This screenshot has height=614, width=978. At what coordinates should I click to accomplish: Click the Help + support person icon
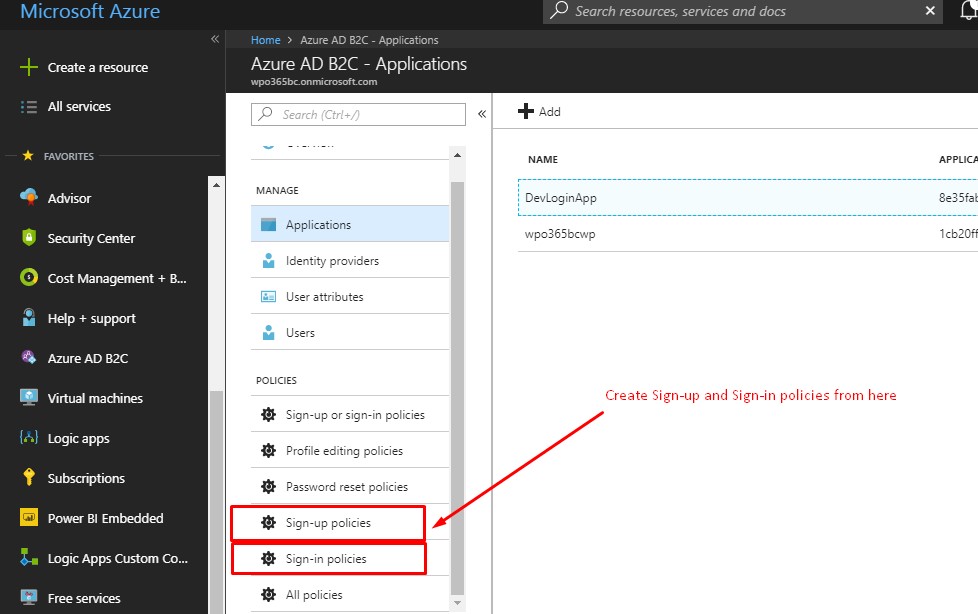point(29,318)
